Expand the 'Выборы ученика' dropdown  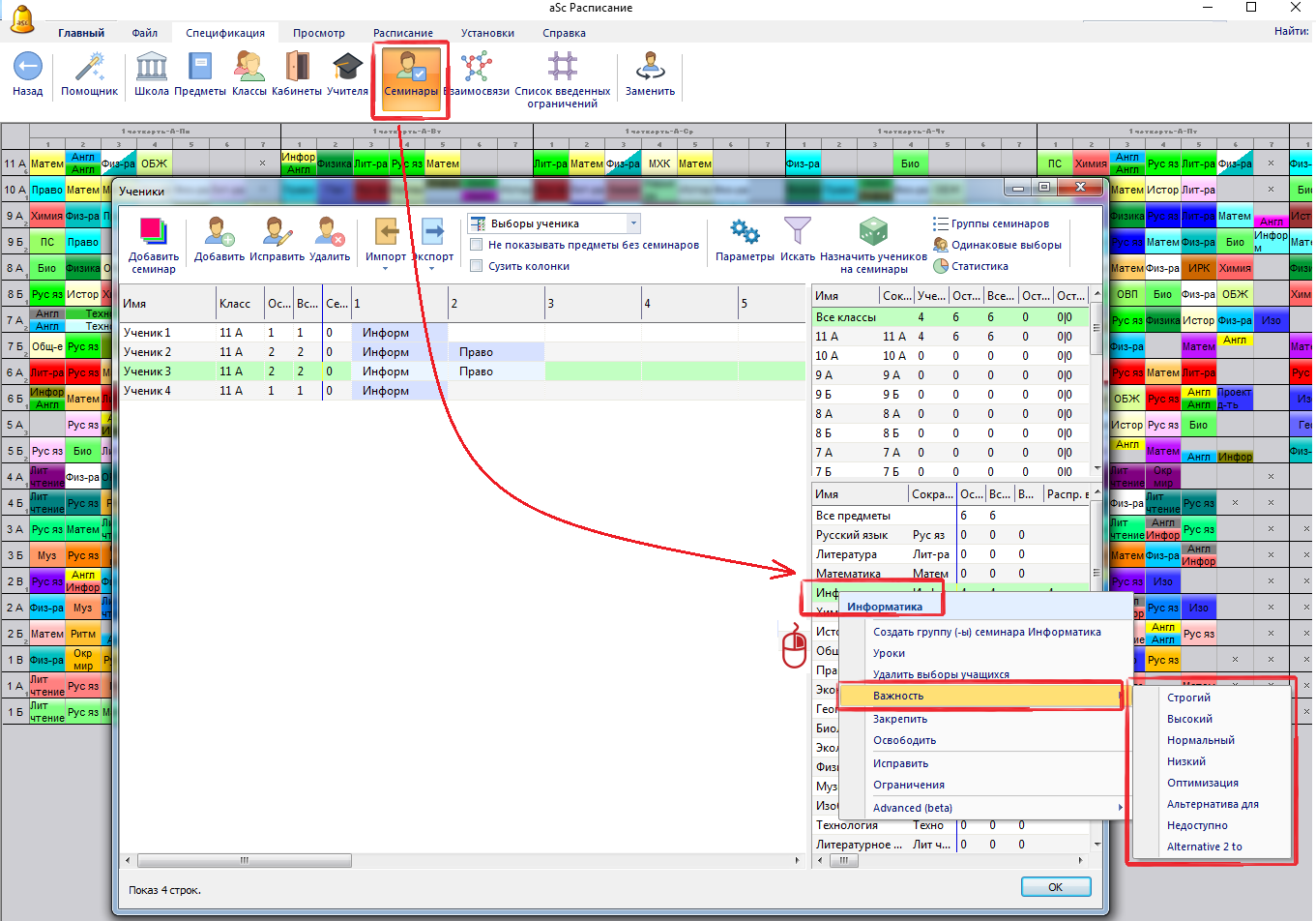pyautogui.click(x=633, y=223)
